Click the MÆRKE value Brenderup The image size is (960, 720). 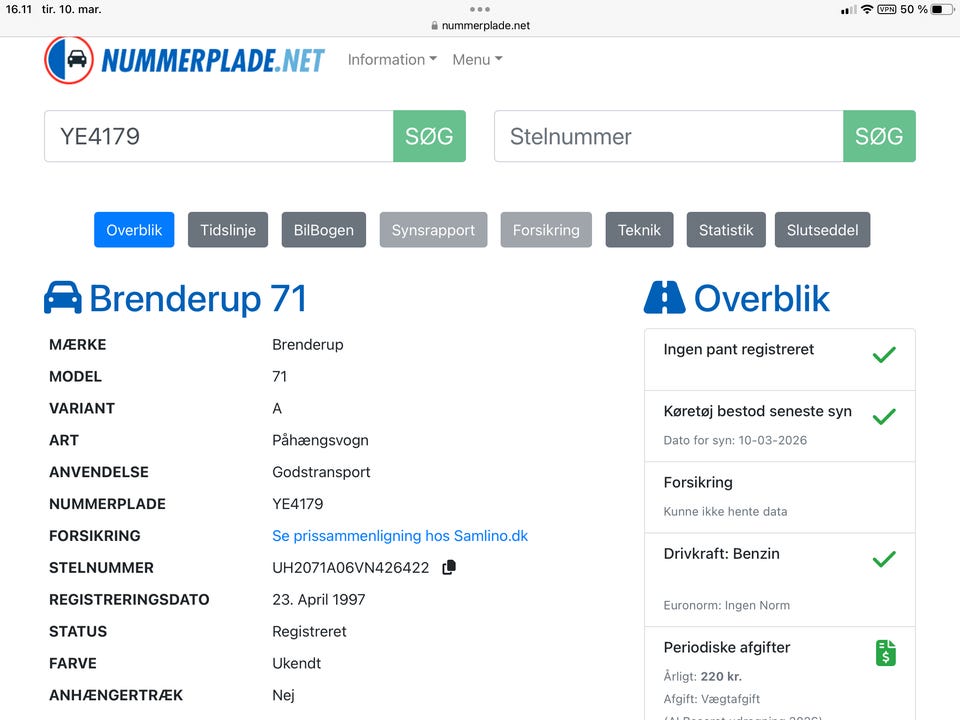click(307, 345)
